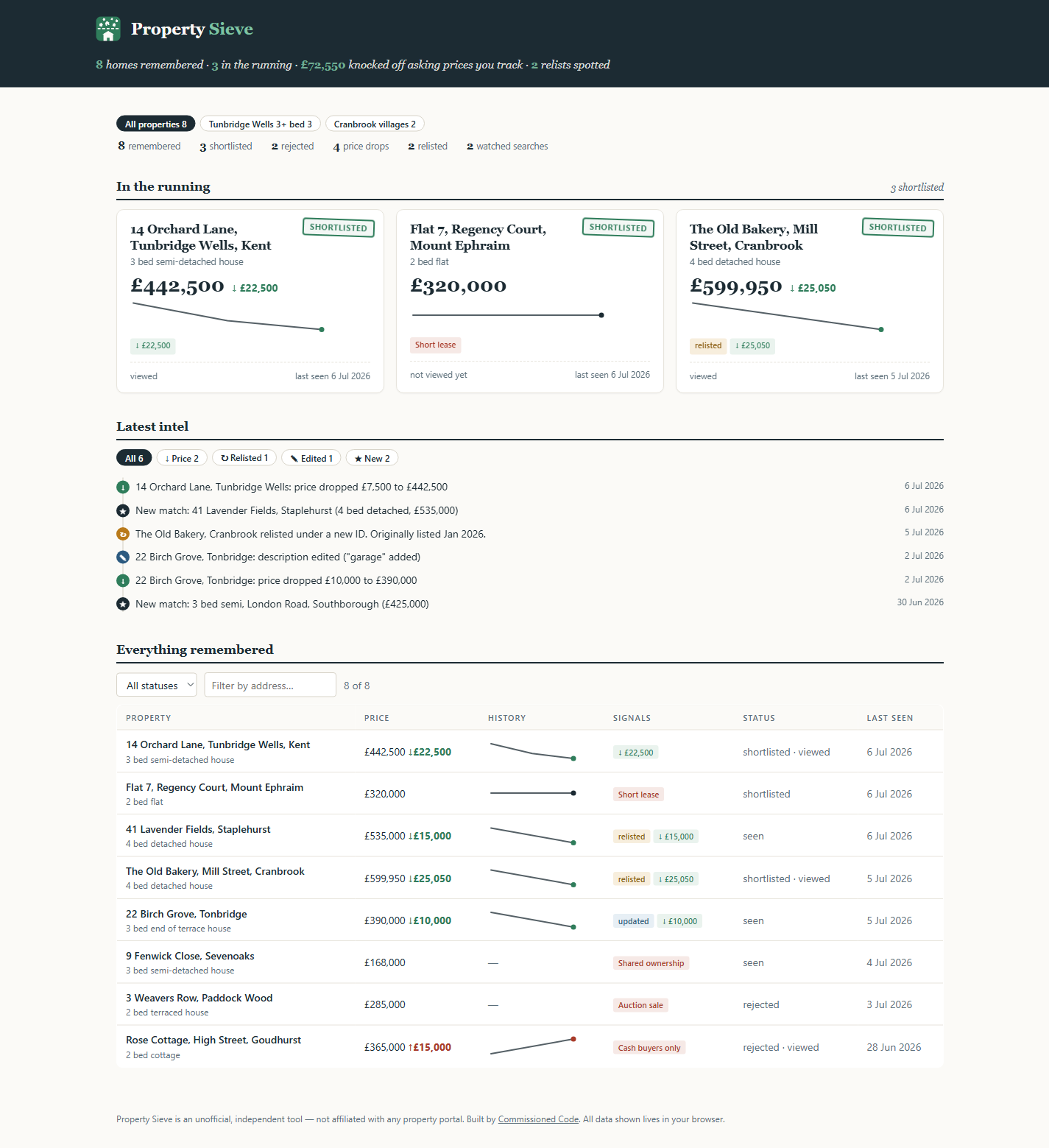Viewport: 1049px width, 1148px height.
Task: Open the 14 Orchard Lane shortlisted card title
Action: 201,237
